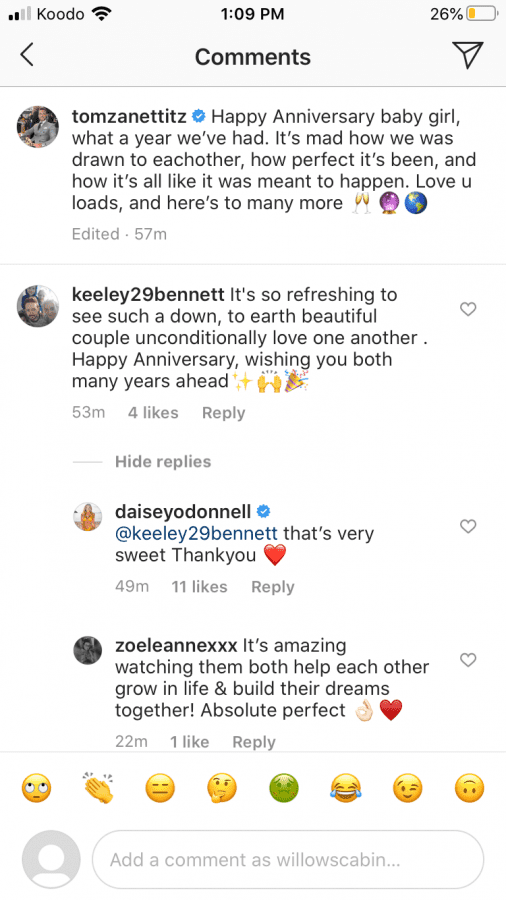
Task: Open the direct message paper plane icon
Action: pyautogui.click(x=468, y=55)
